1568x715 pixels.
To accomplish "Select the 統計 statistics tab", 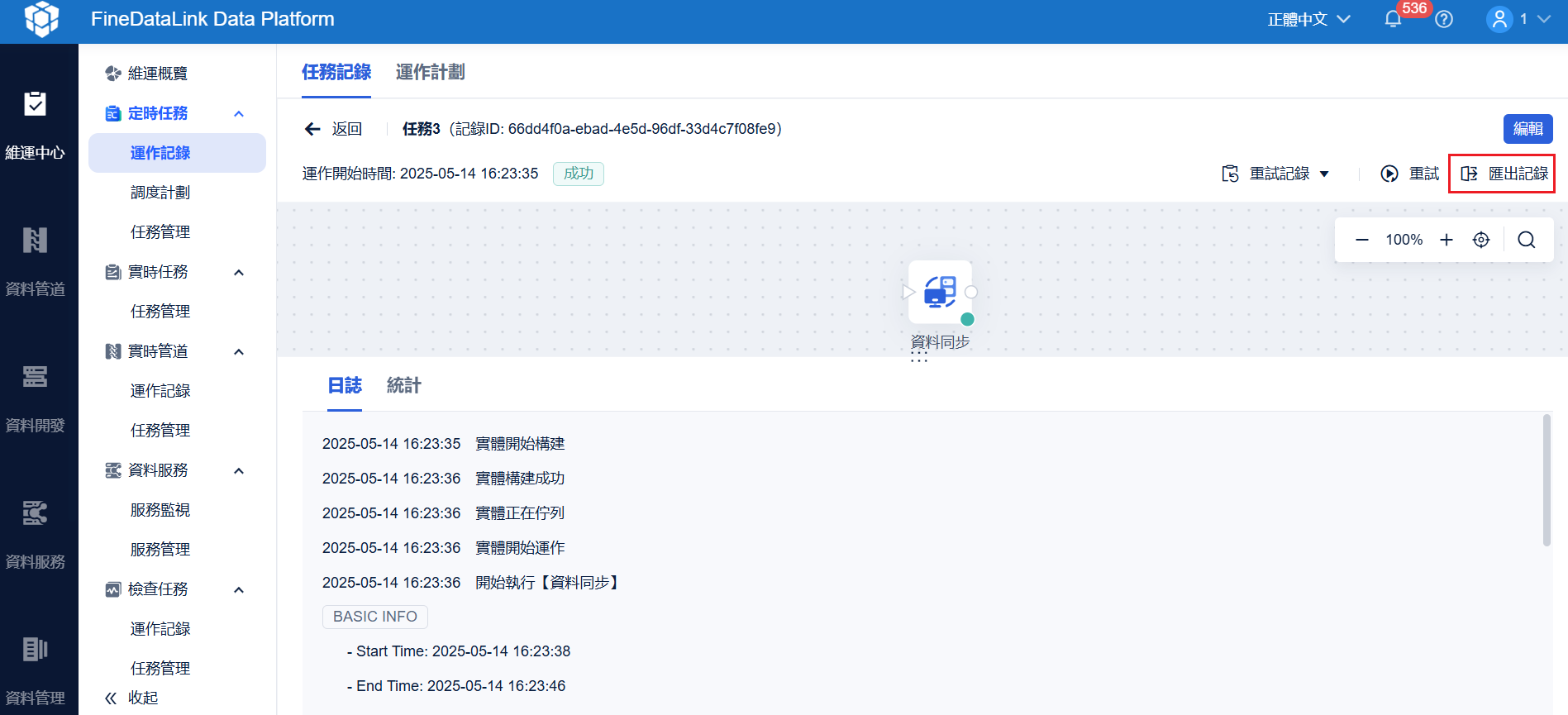I will coord(404,385).
